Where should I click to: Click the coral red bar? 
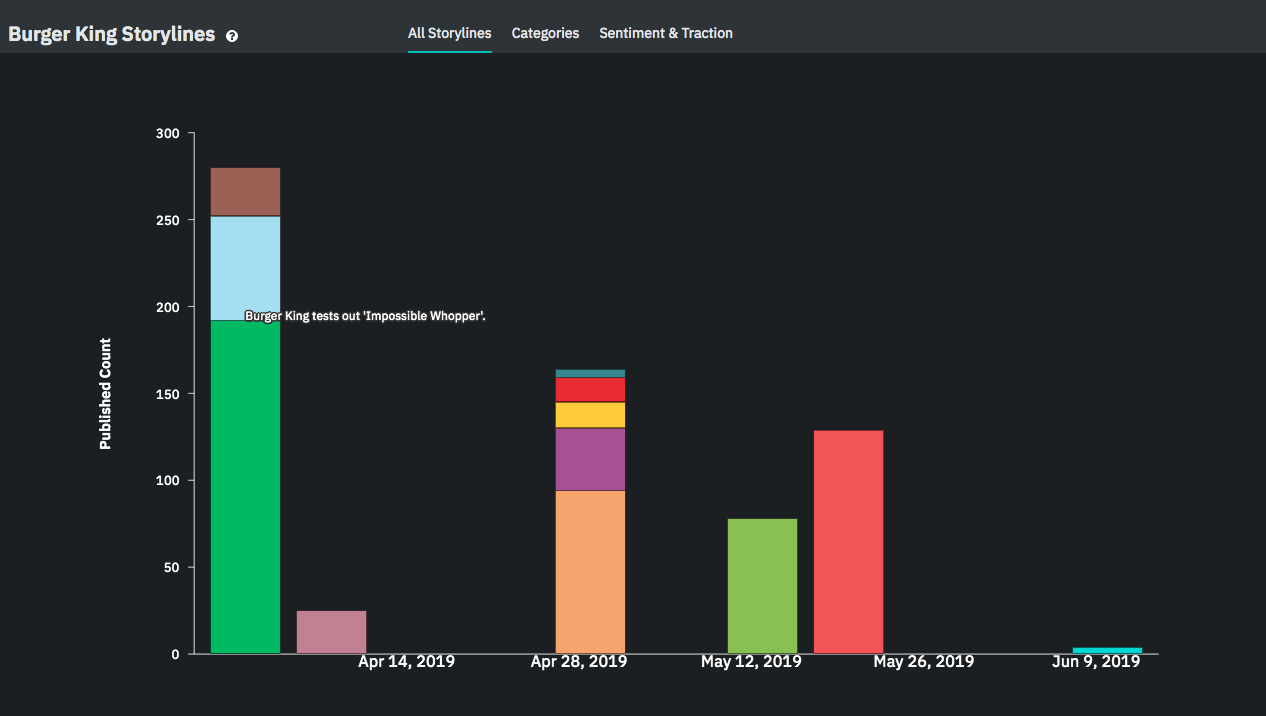coord(848,542)
